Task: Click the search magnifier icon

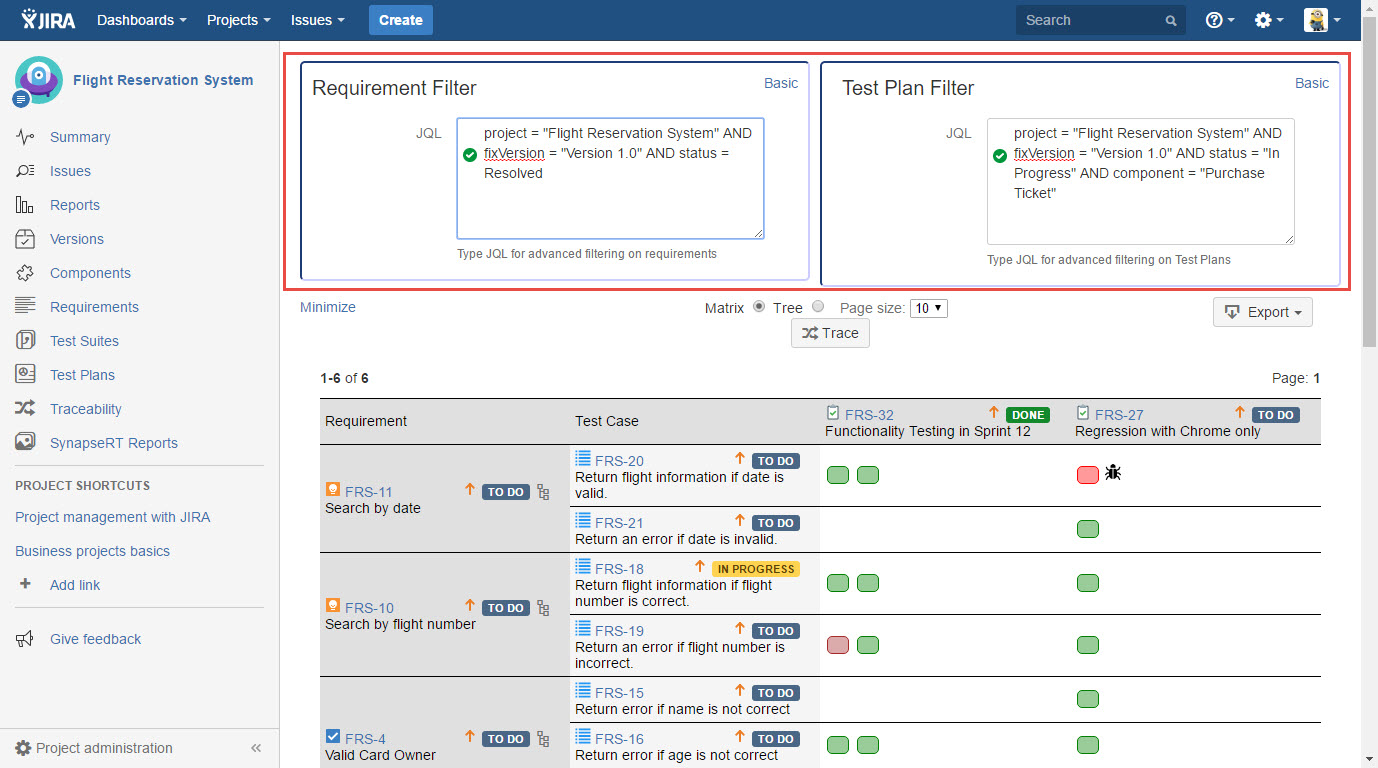Action: point(1171,21)
